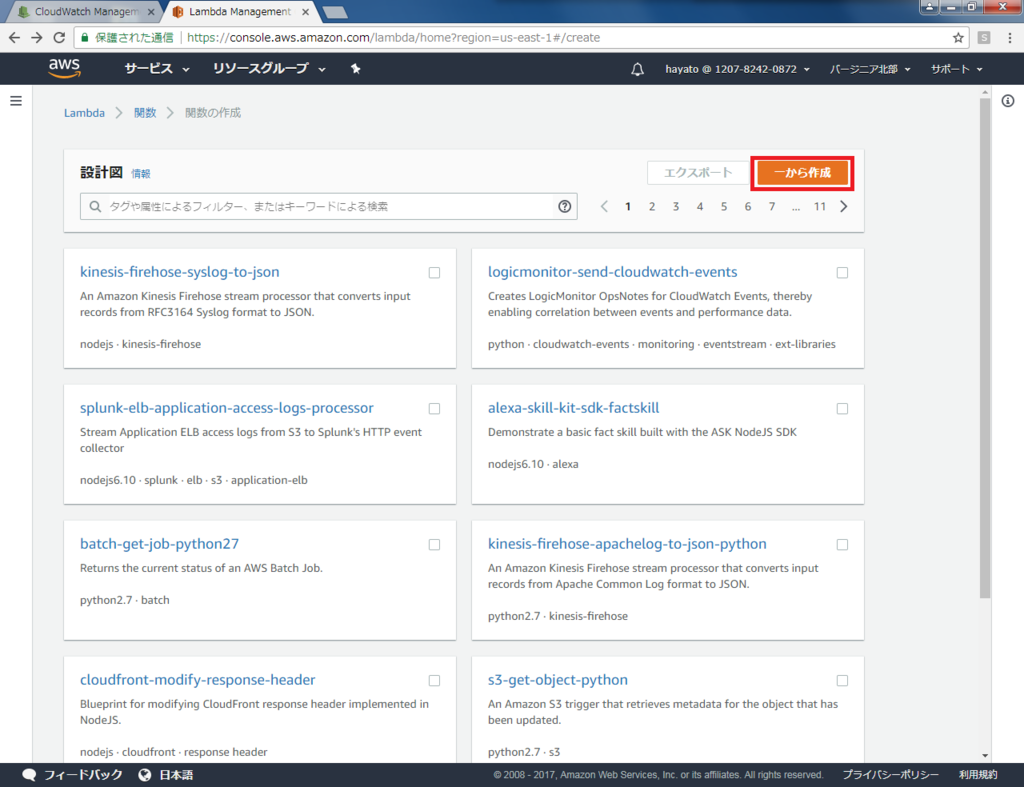Open the 情報 info link
Image resolution: width=1024 pixels, height=787 pixels.
140,174
